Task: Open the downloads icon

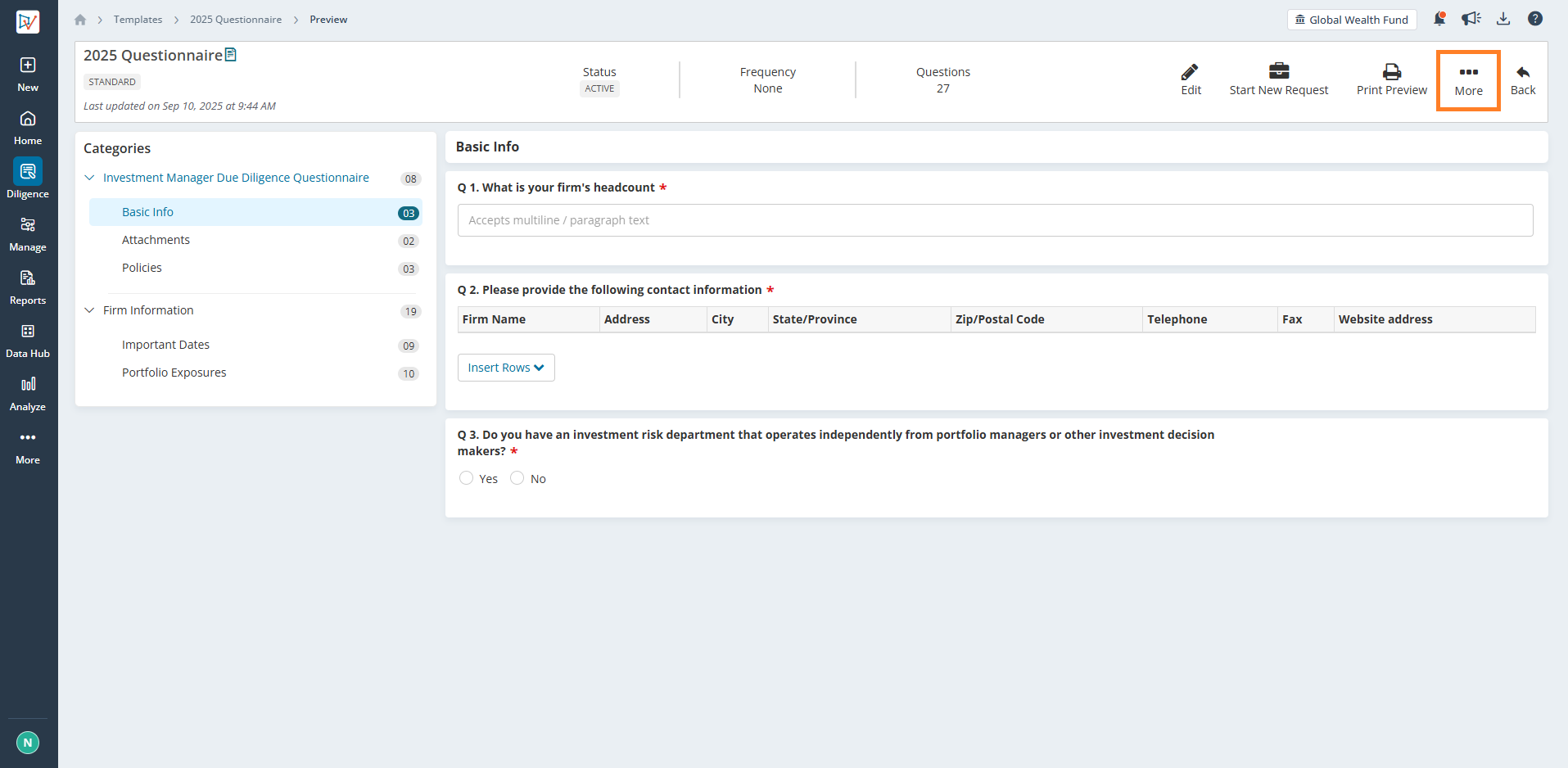Action: click(x=1503, y=19)
